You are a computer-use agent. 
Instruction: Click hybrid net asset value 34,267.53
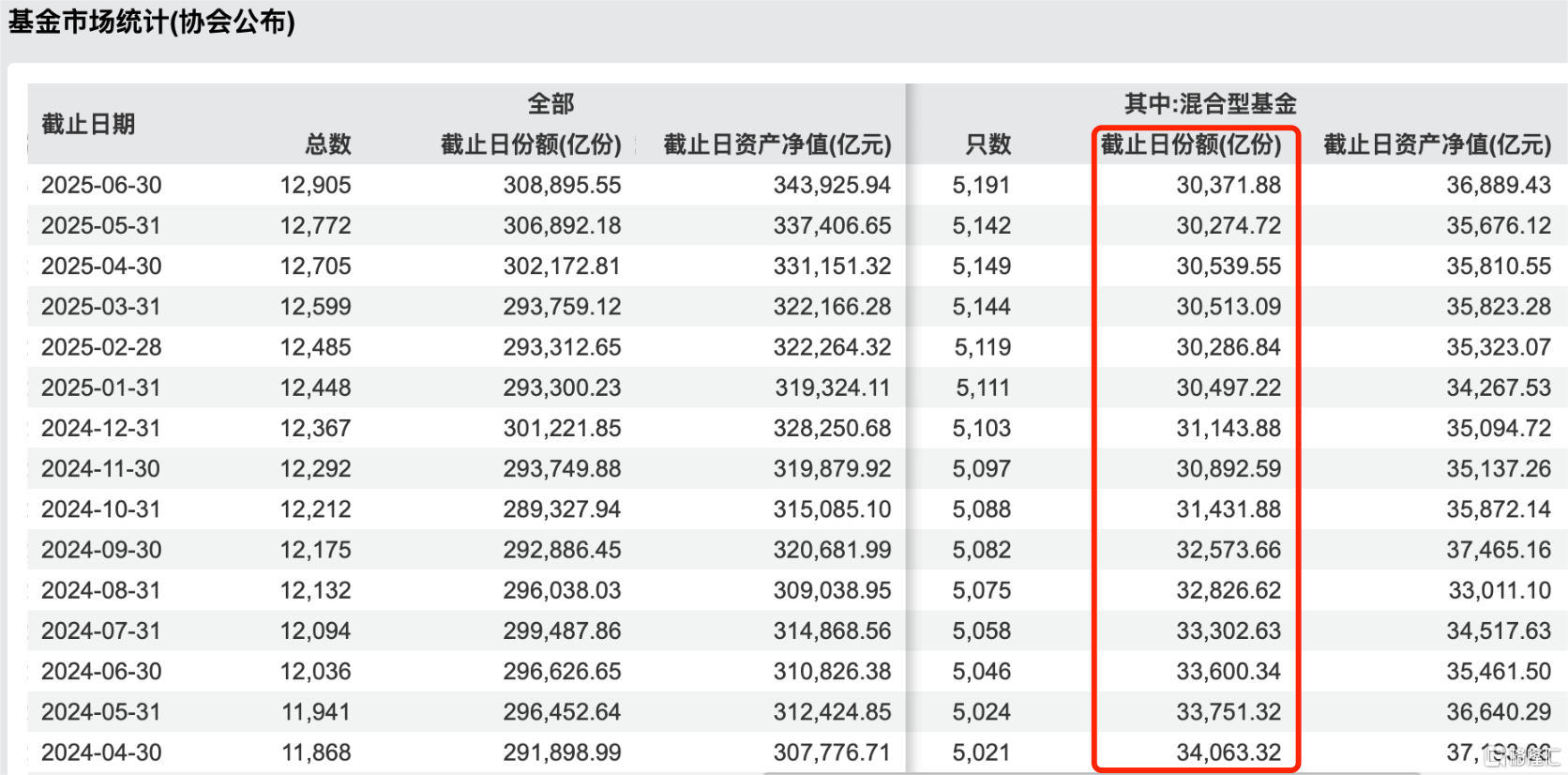pos(1499,387)
